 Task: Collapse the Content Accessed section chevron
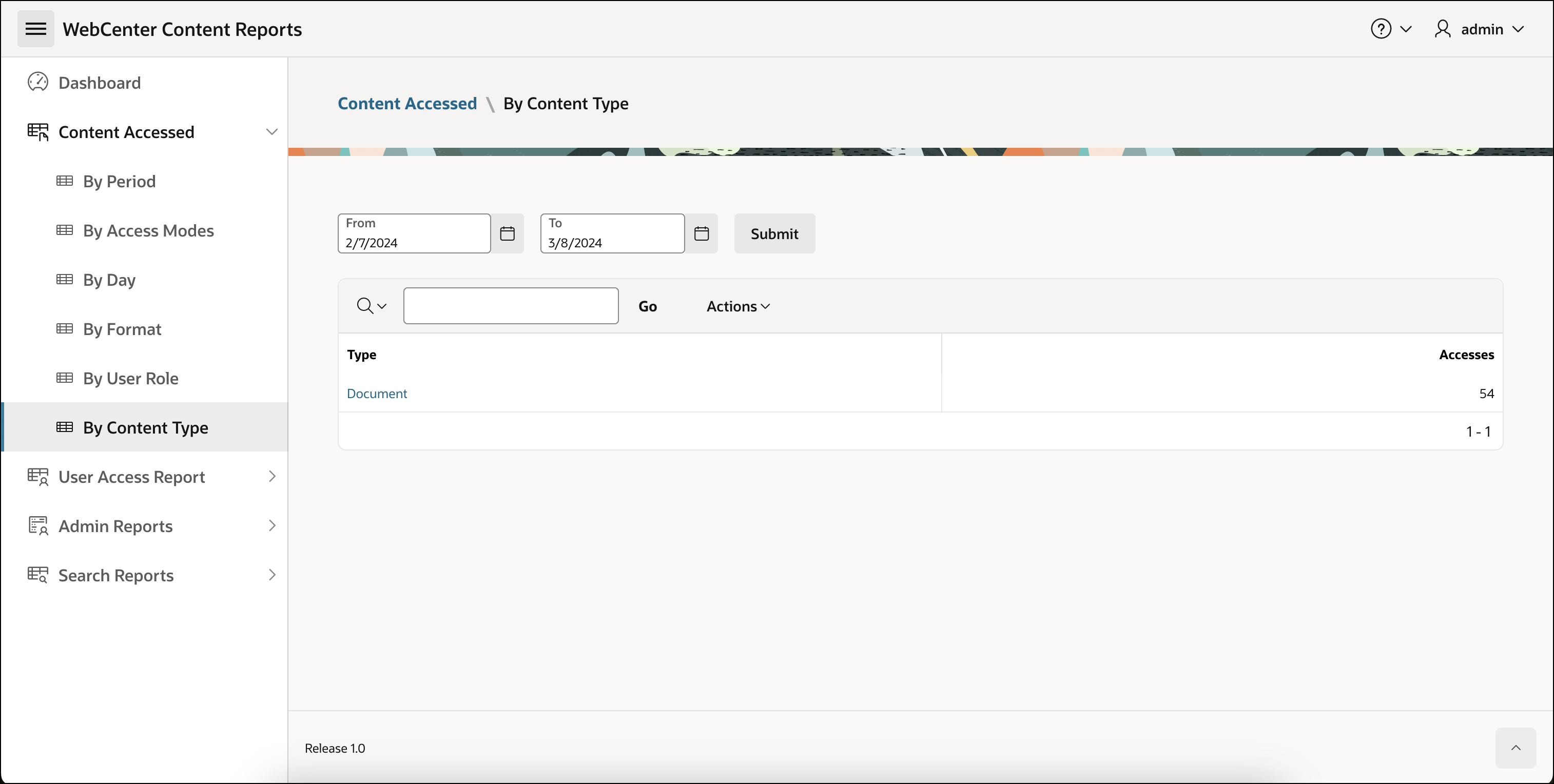[x=272, y=131]
